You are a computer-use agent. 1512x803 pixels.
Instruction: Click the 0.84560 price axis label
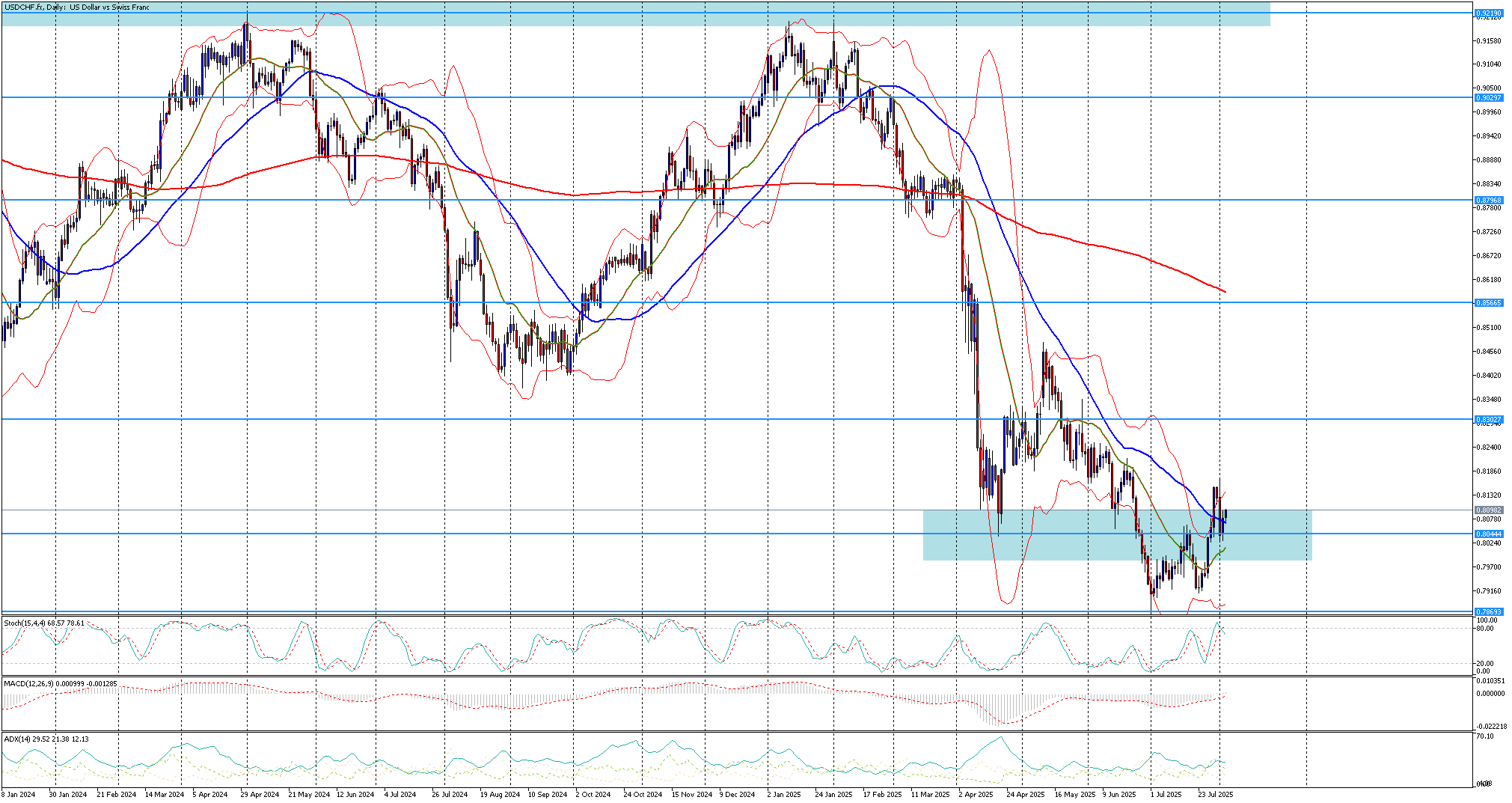(x=1488, y=352)
